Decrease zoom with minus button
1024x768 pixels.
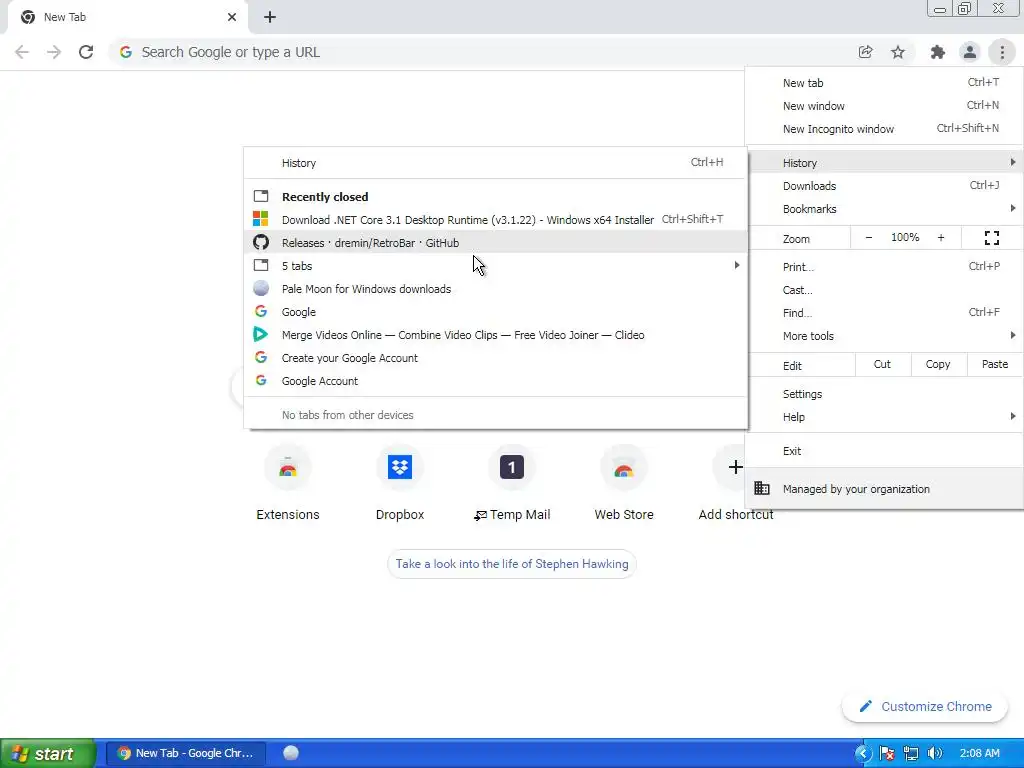(x=869, y=238)
